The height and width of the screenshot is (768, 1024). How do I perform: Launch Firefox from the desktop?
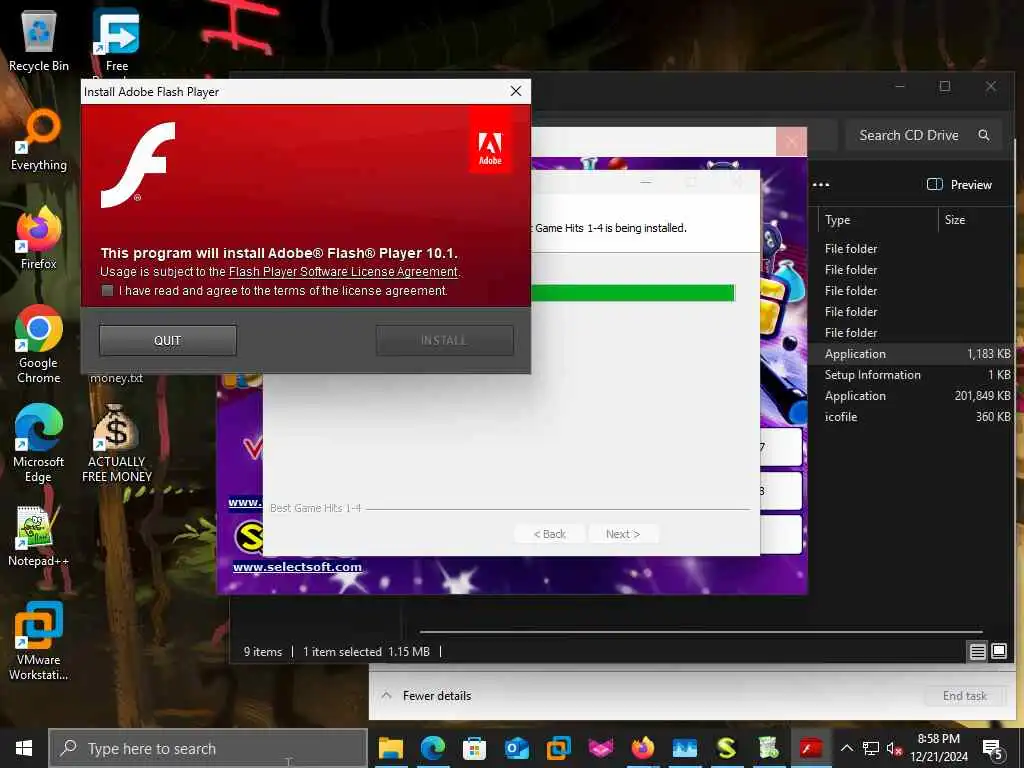(x=39, y=238)
